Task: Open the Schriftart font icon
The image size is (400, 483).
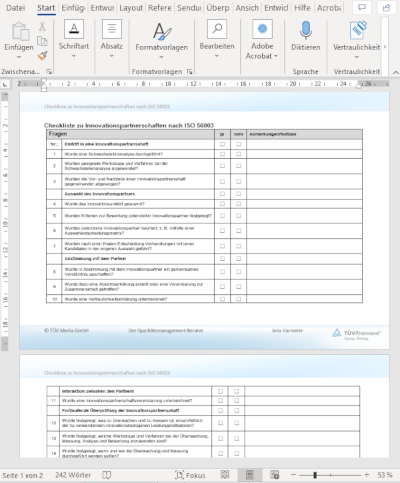Action: (x=74, y=29)
